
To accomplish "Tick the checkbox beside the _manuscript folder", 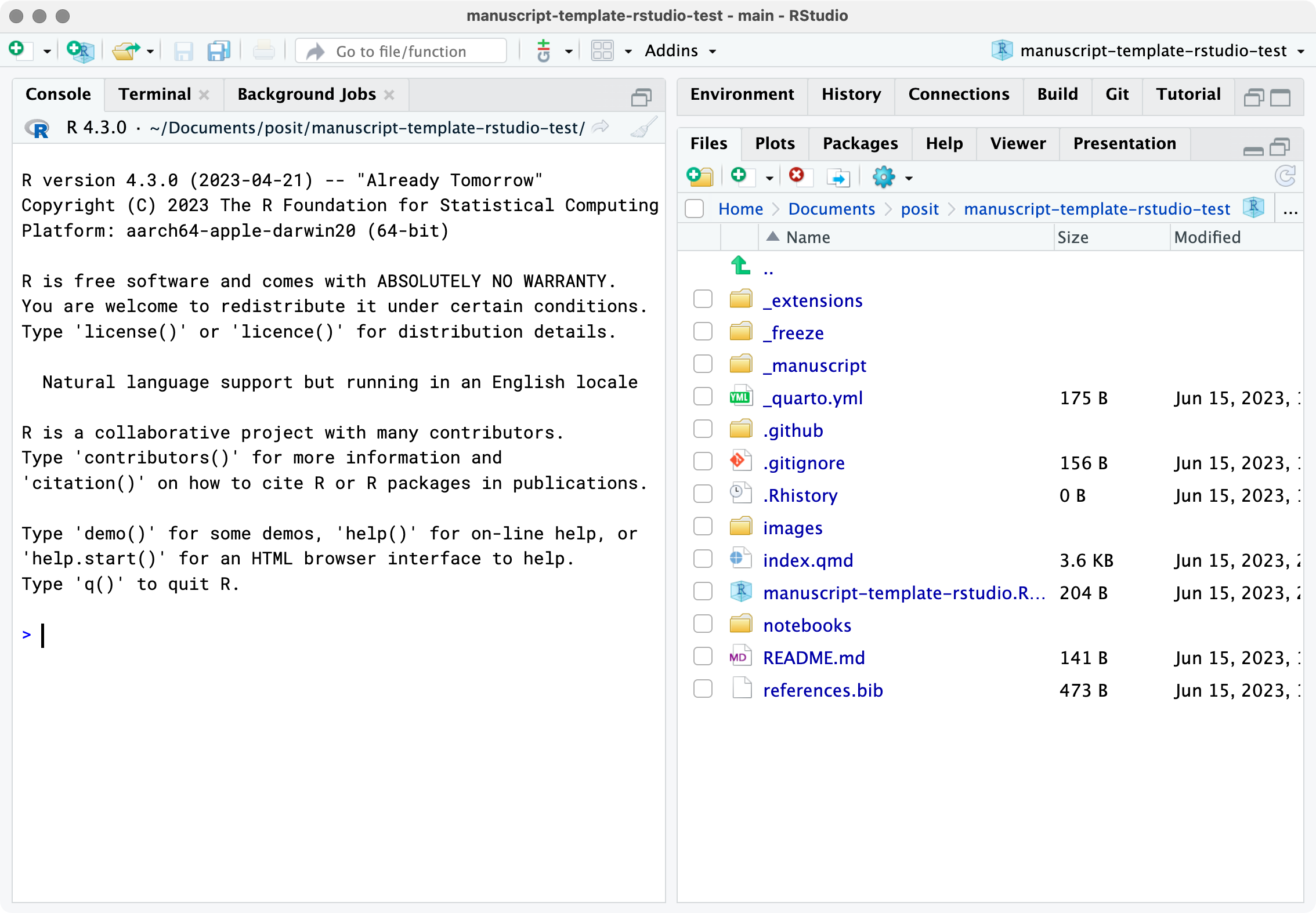I will point(703,364).
